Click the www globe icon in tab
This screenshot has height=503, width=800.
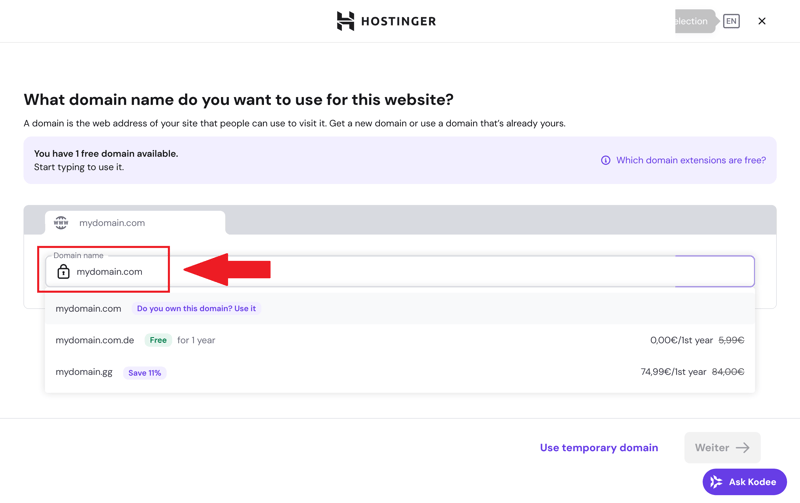click(x=61, y=223)
